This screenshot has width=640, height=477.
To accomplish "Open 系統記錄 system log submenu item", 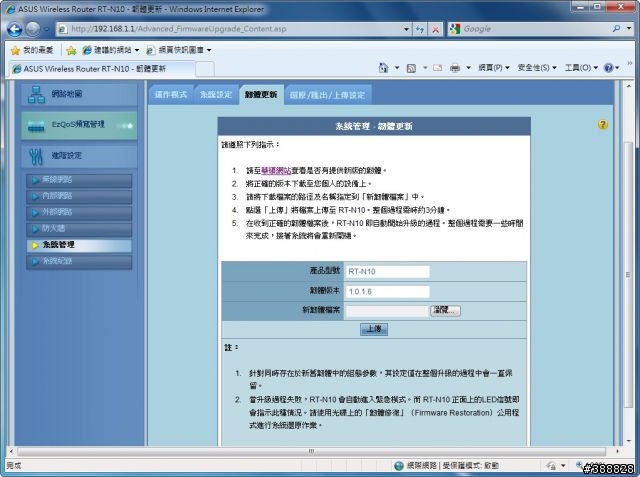I will (79, 262).
